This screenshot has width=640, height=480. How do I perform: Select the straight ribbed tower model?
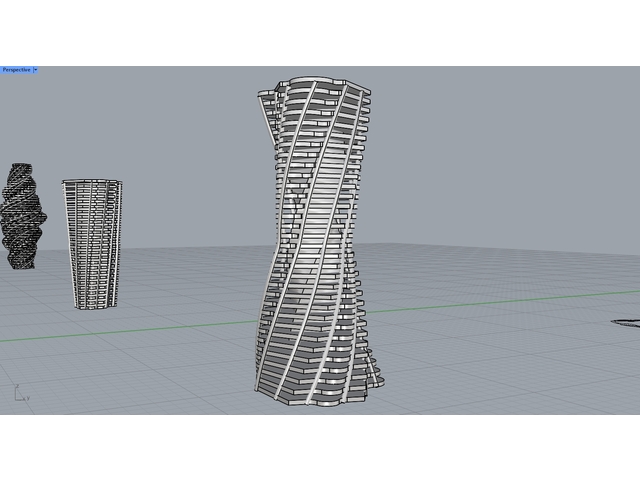pos(90,242)
